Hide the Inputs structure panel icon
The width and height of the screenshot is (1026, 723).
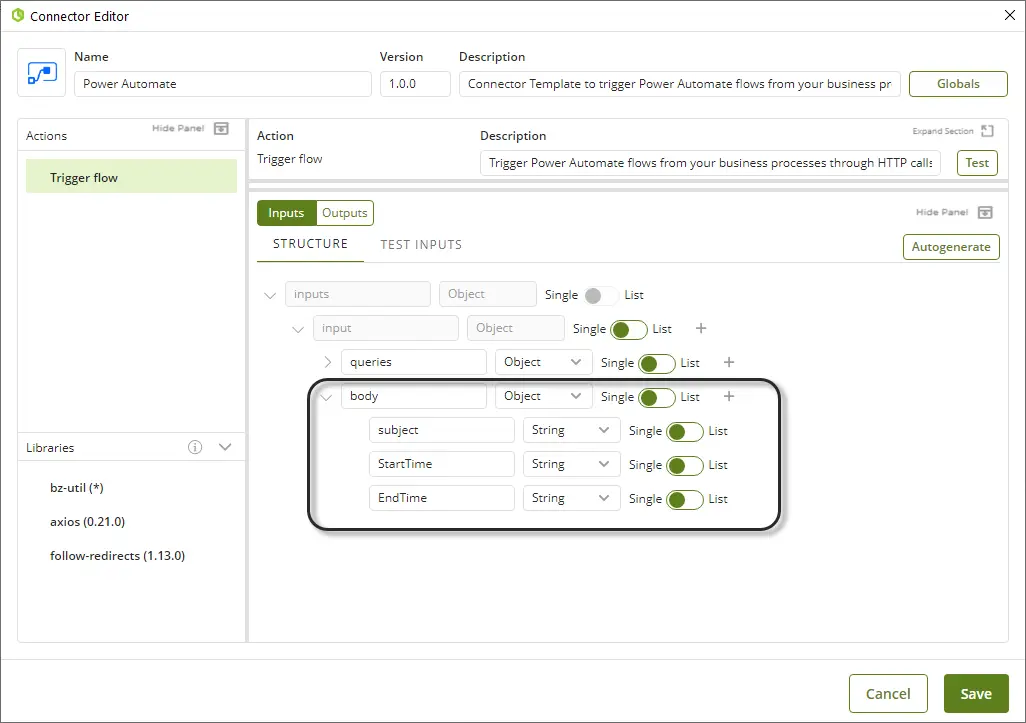[985, 212]
